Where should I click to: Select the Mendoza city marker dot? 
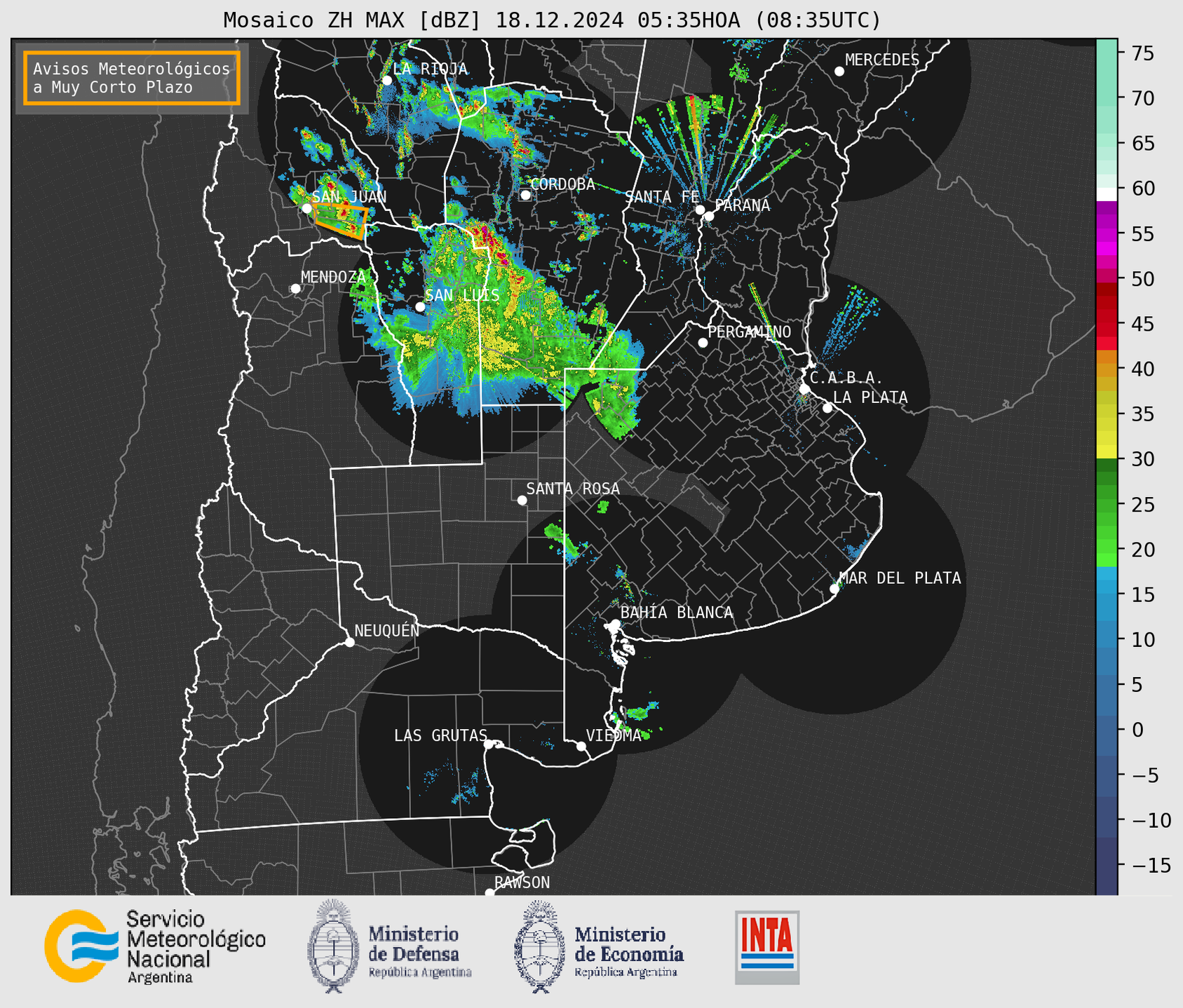coord(295,289)
